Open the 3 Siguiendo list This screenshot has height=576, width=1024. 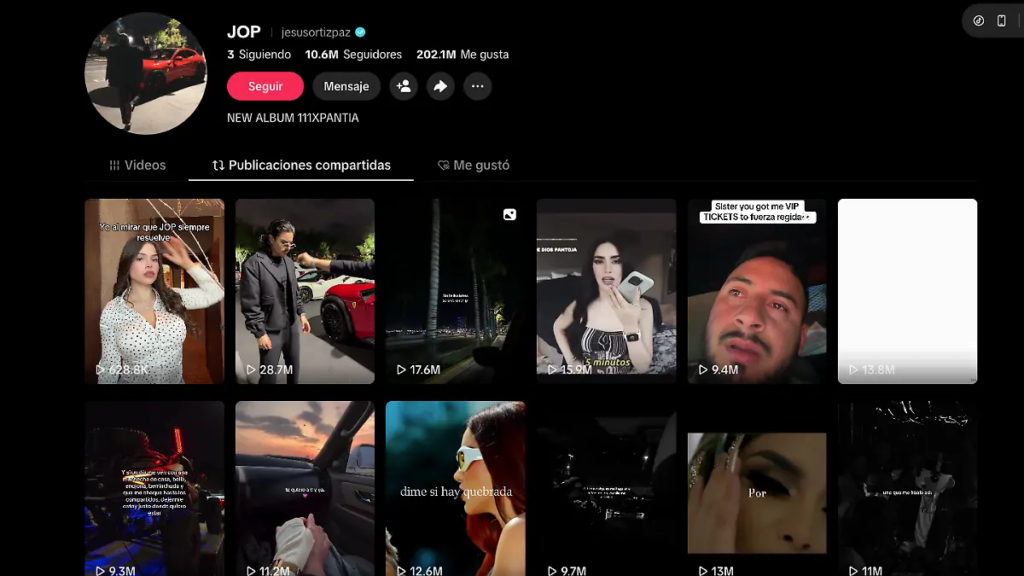tap(259, 54)
